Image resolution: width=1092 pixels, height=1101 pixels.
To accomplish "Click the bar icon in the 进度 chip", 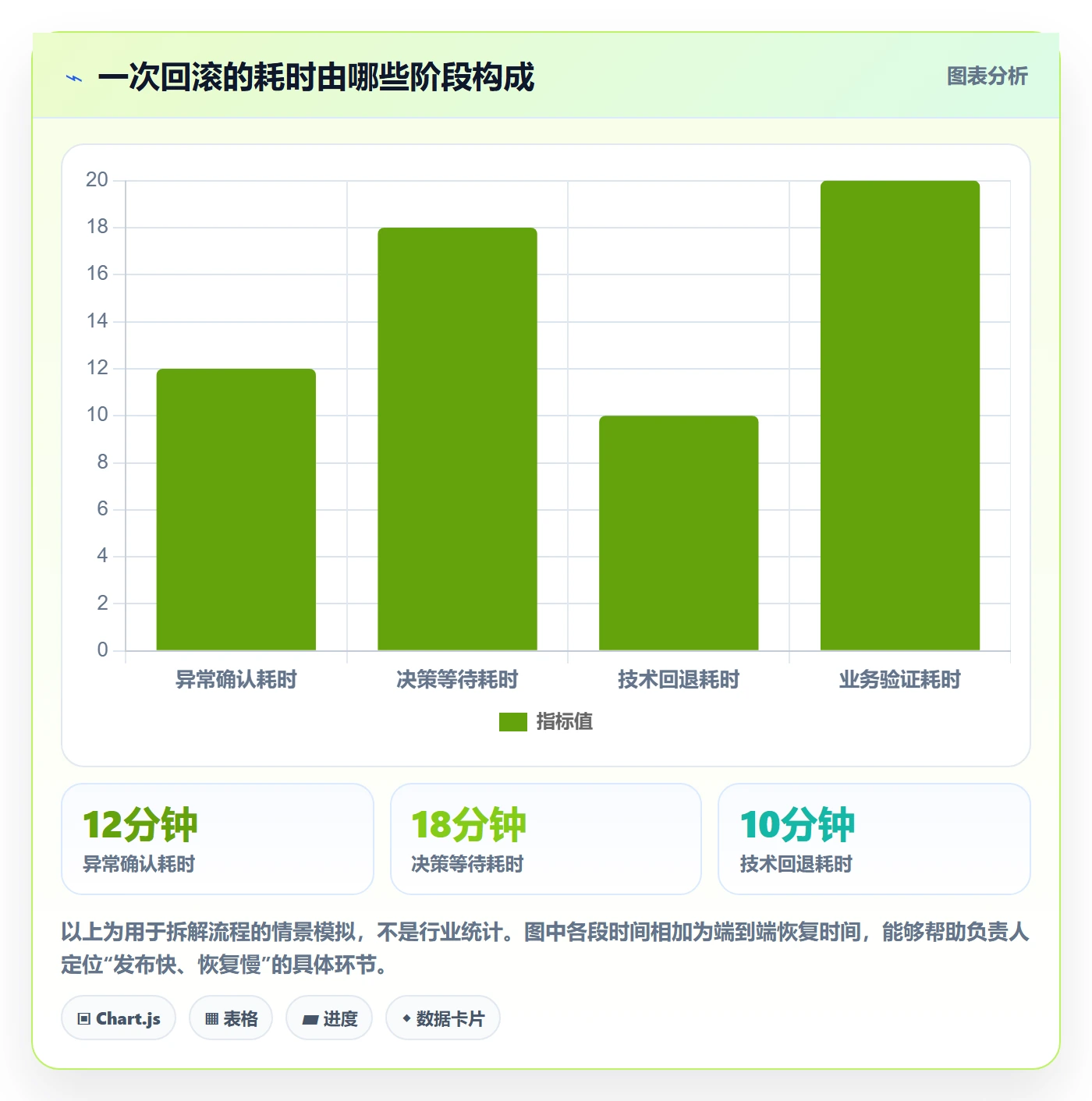I will pyautogui.click(x=310, y=1020).
